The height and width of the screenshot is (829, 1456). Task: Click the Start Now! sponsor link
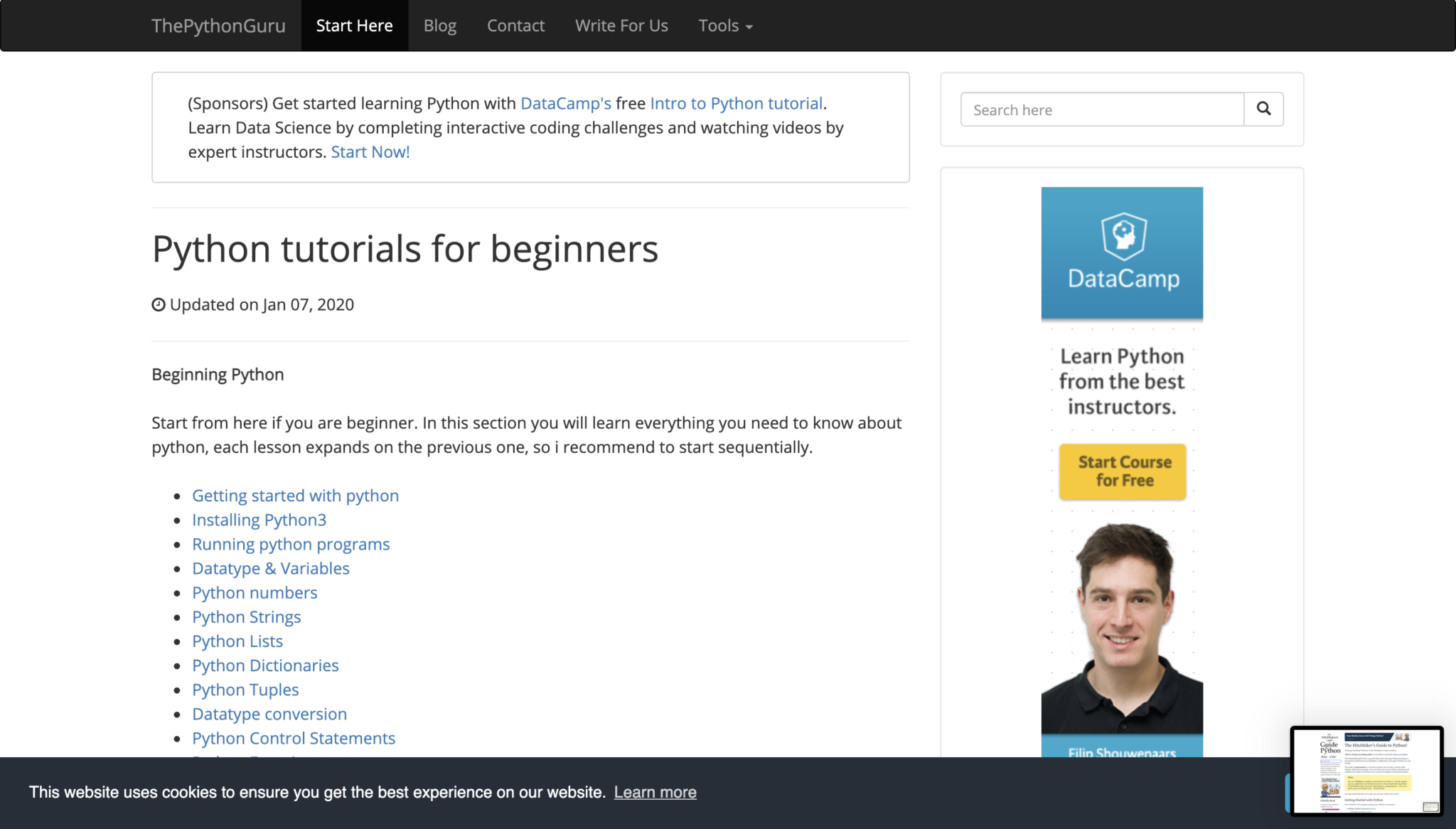click(x=370, y=152)
